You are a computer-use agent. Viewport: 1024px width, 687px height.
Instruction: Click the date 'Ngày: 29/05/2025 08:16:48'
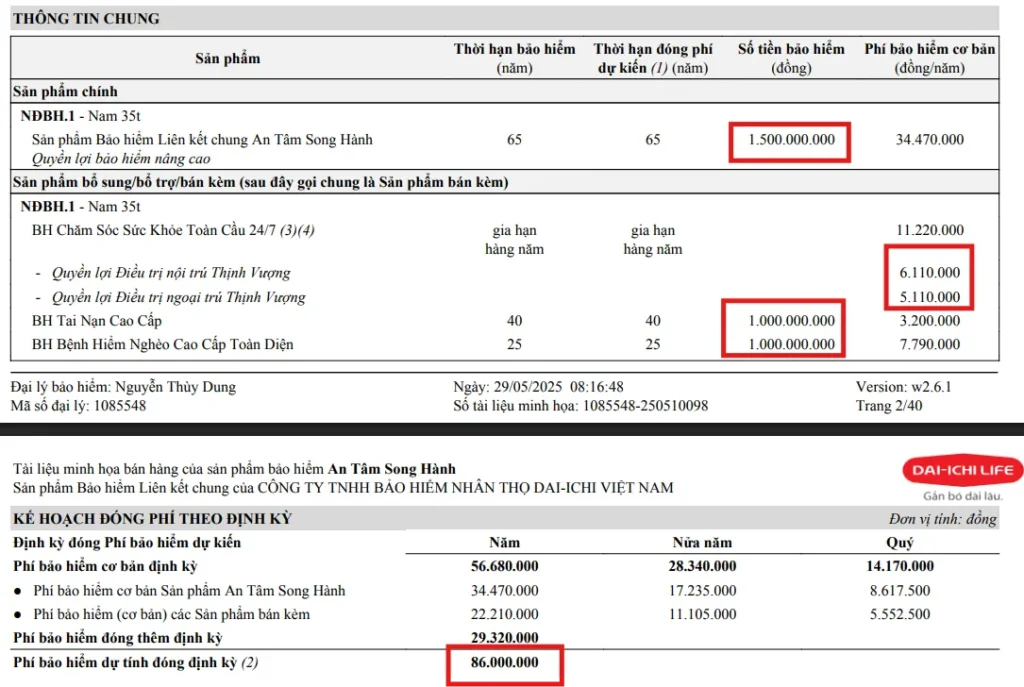[x=538, y=387]
